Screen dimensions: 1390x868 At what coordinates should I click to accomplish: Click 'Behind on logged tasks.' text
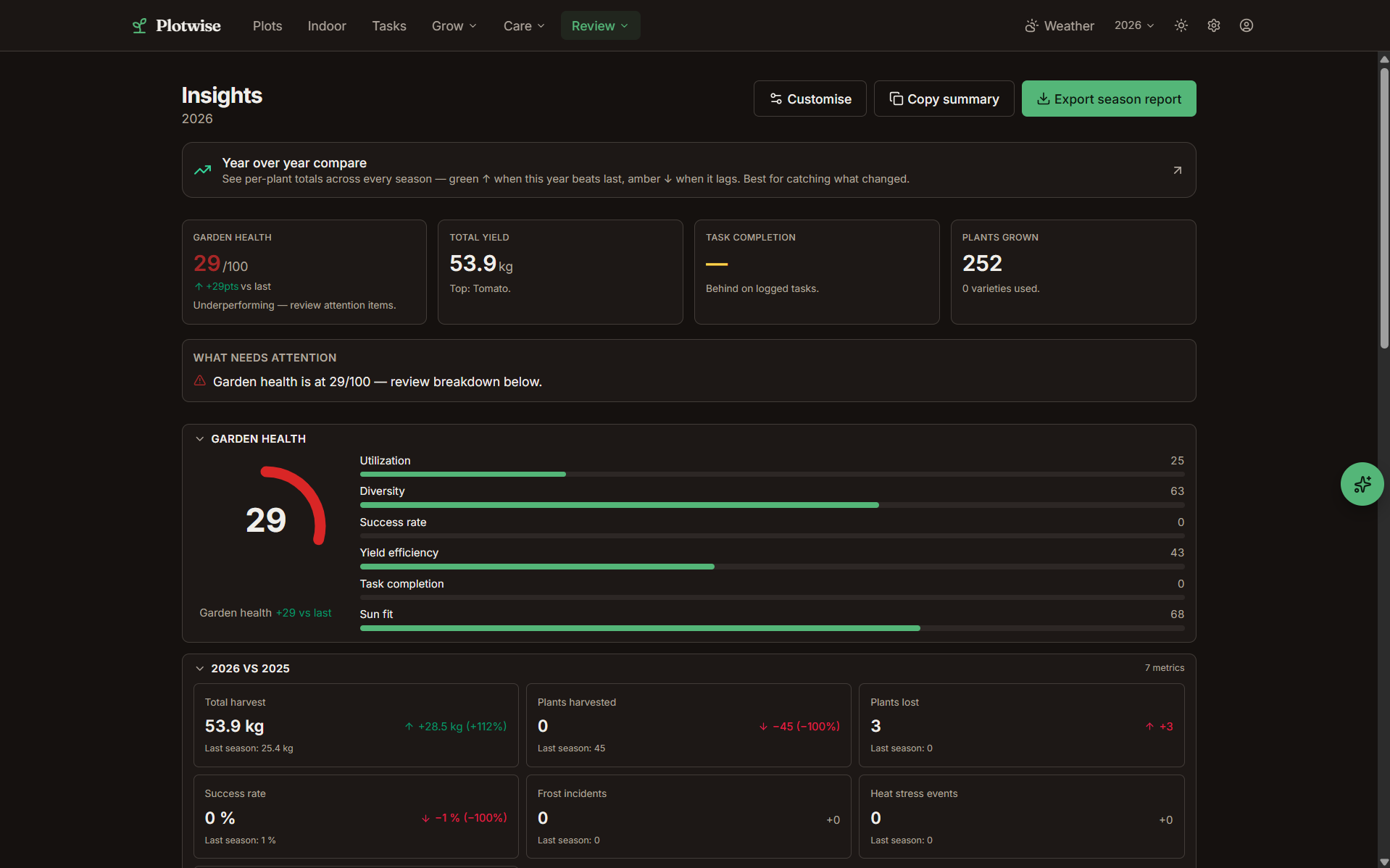point(762,288)
